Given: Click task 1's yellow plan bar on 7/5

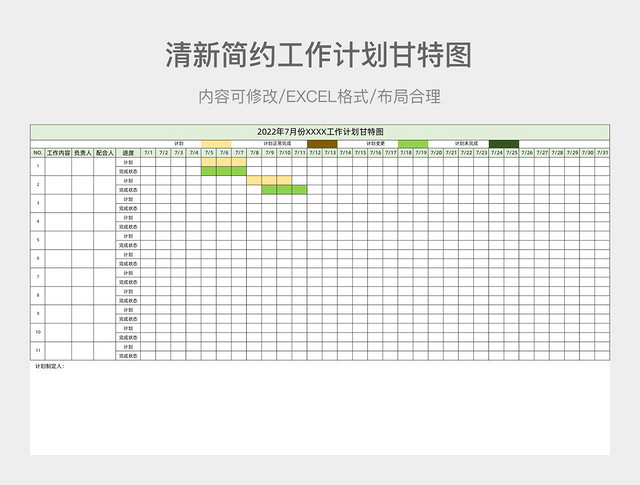Looking at the screenshot, I should point(209,162).
